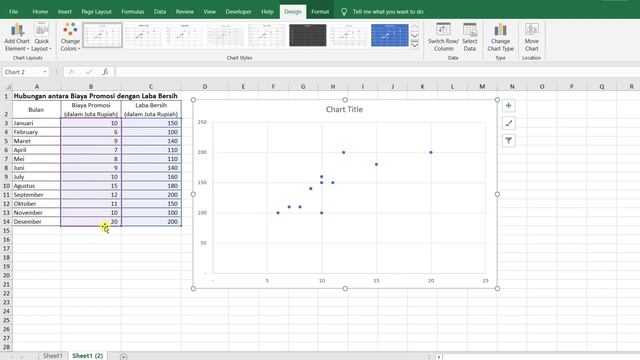Open the Developer tab
The image size is (640, 360).
[238, 12]
